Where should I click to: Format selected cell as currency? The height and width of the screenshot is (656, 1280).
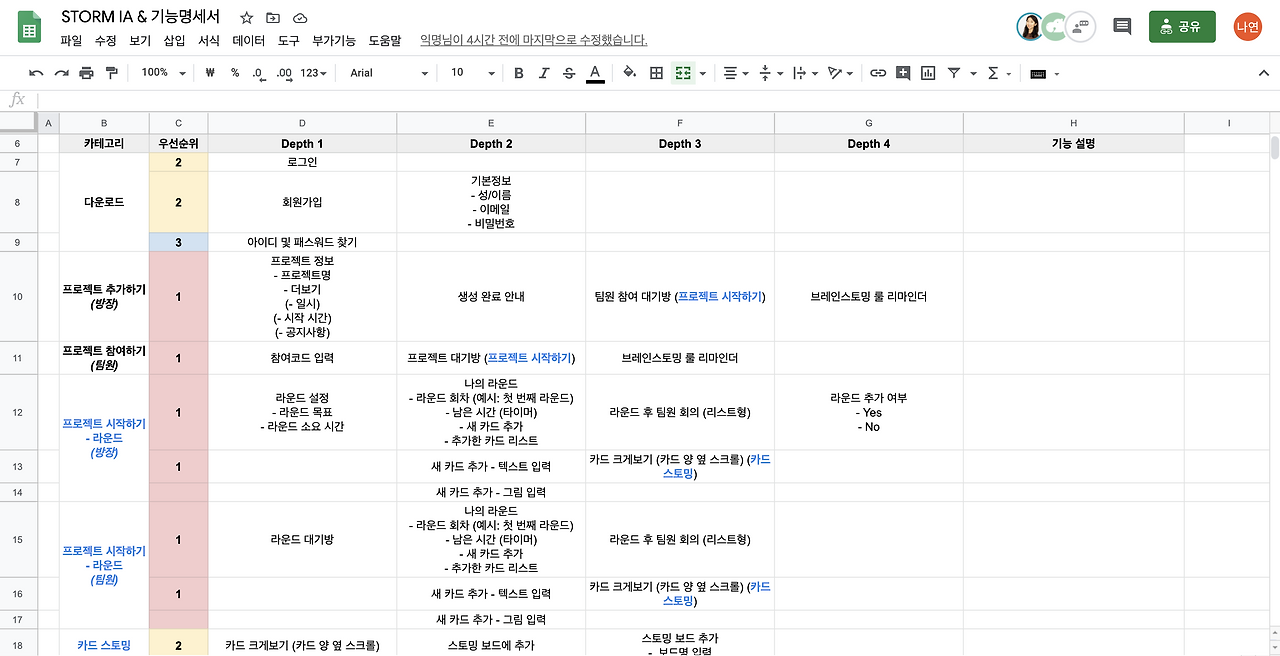(x=210, y=73)
